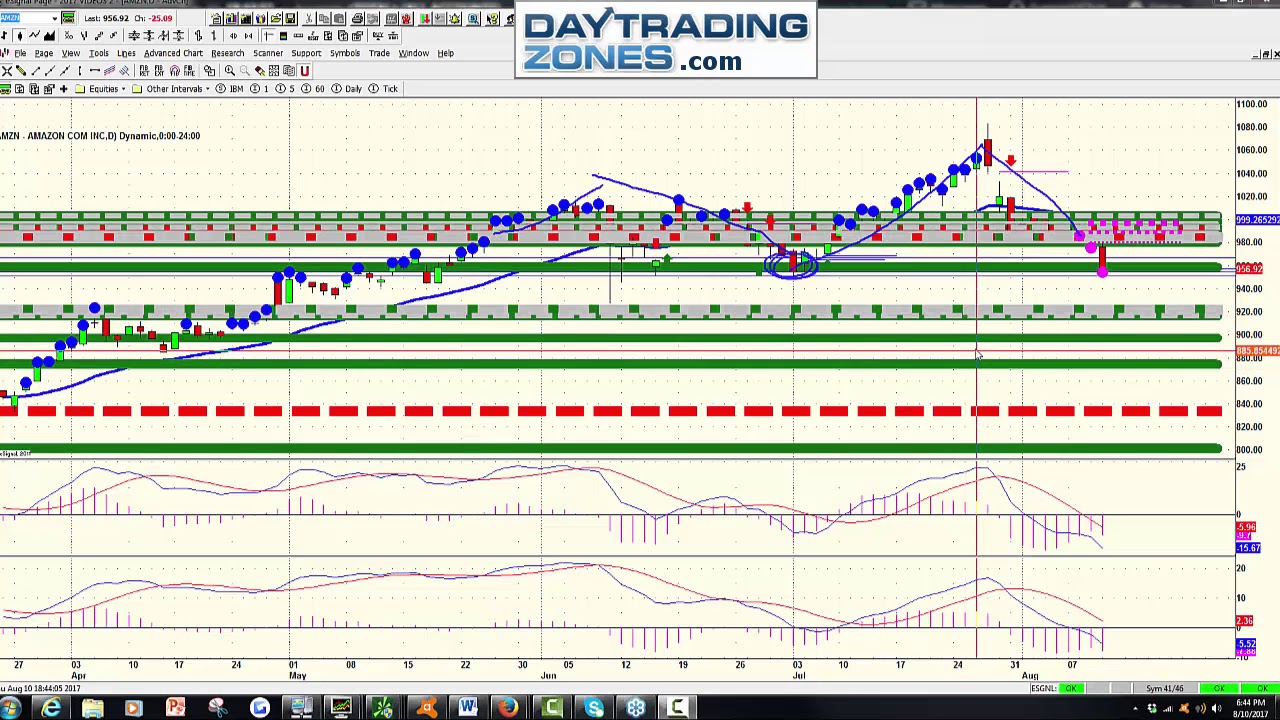The height and width of the screenshot is (720, 1280).
Task: Expand the Other Intervals dropdown
Action: (208, 89)
